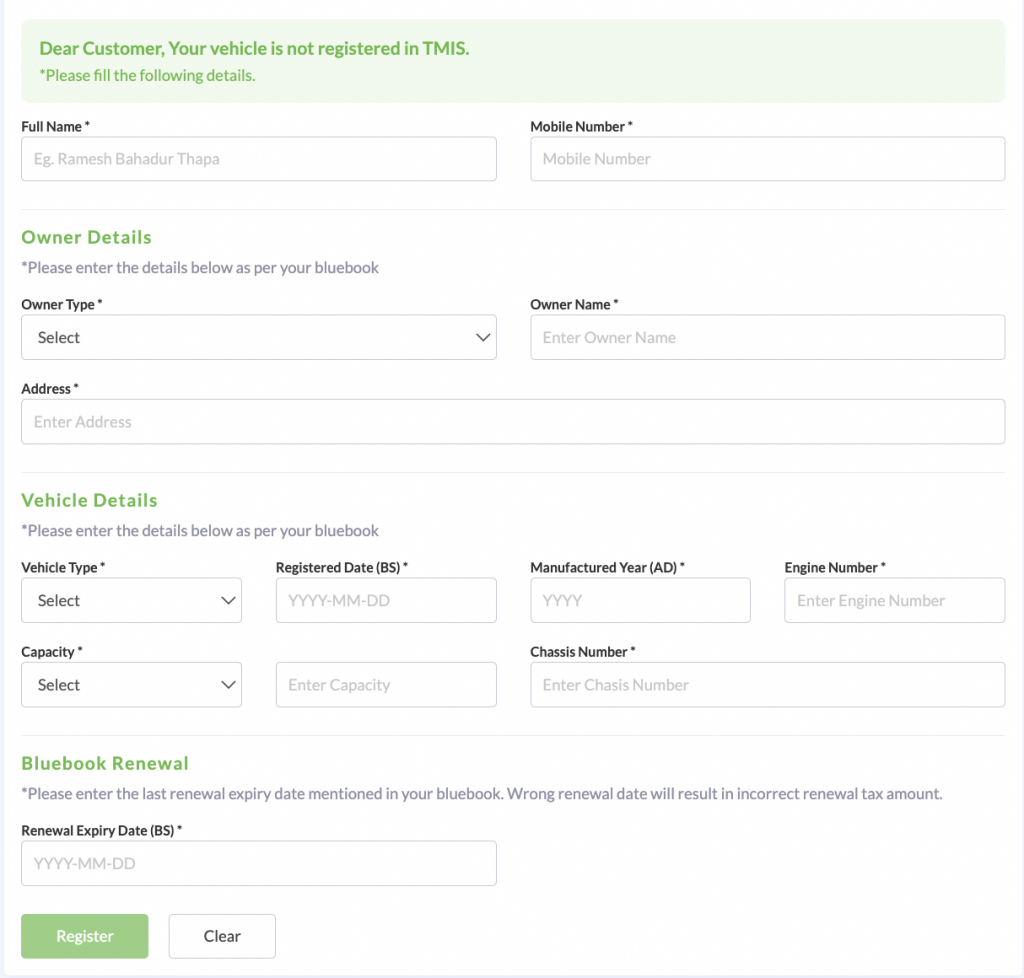Click the Vehicle Type dropdown chevron arrow

pyautogui.click(x=227, y=601)
